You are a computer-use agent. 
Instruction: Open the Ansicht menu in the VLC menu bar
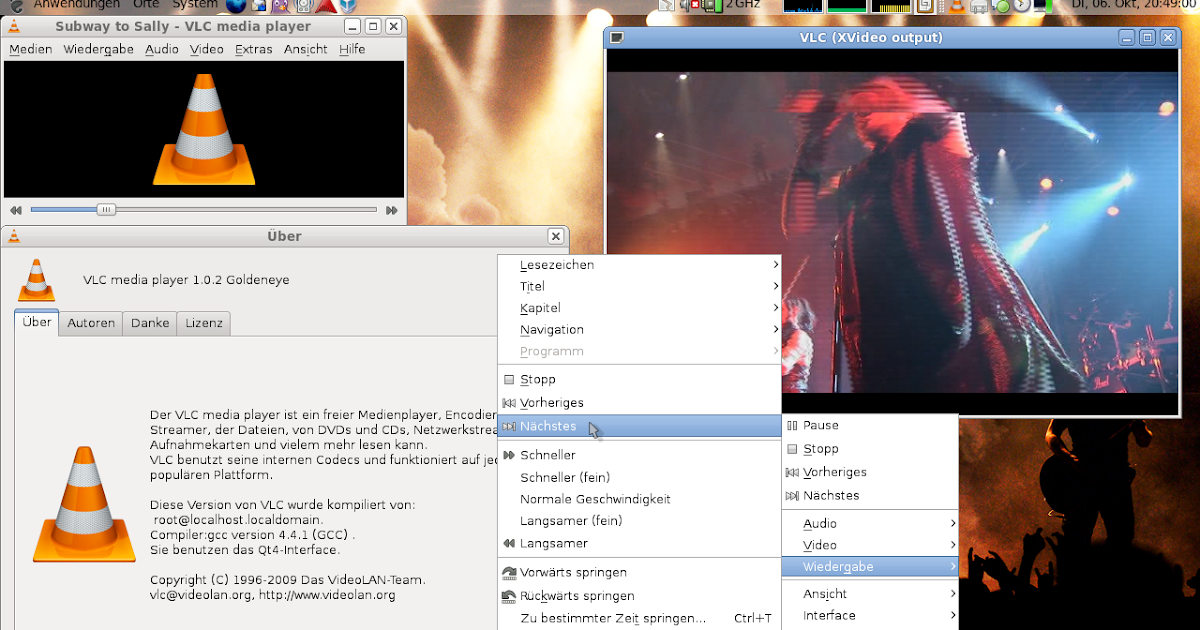point(306,49)
